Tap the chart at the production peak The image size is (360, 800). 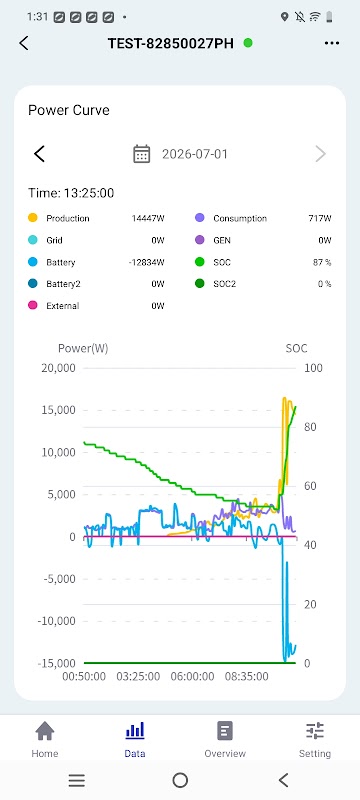[285, 398]
